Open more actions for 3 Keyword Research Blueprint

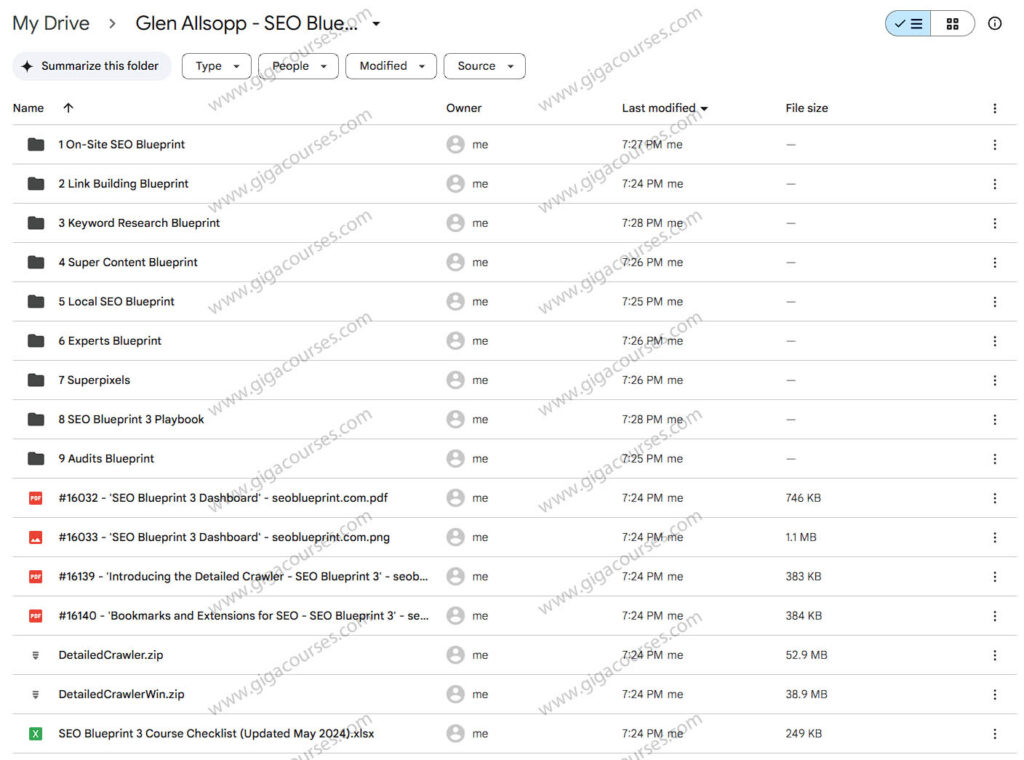tap(994, 223)
